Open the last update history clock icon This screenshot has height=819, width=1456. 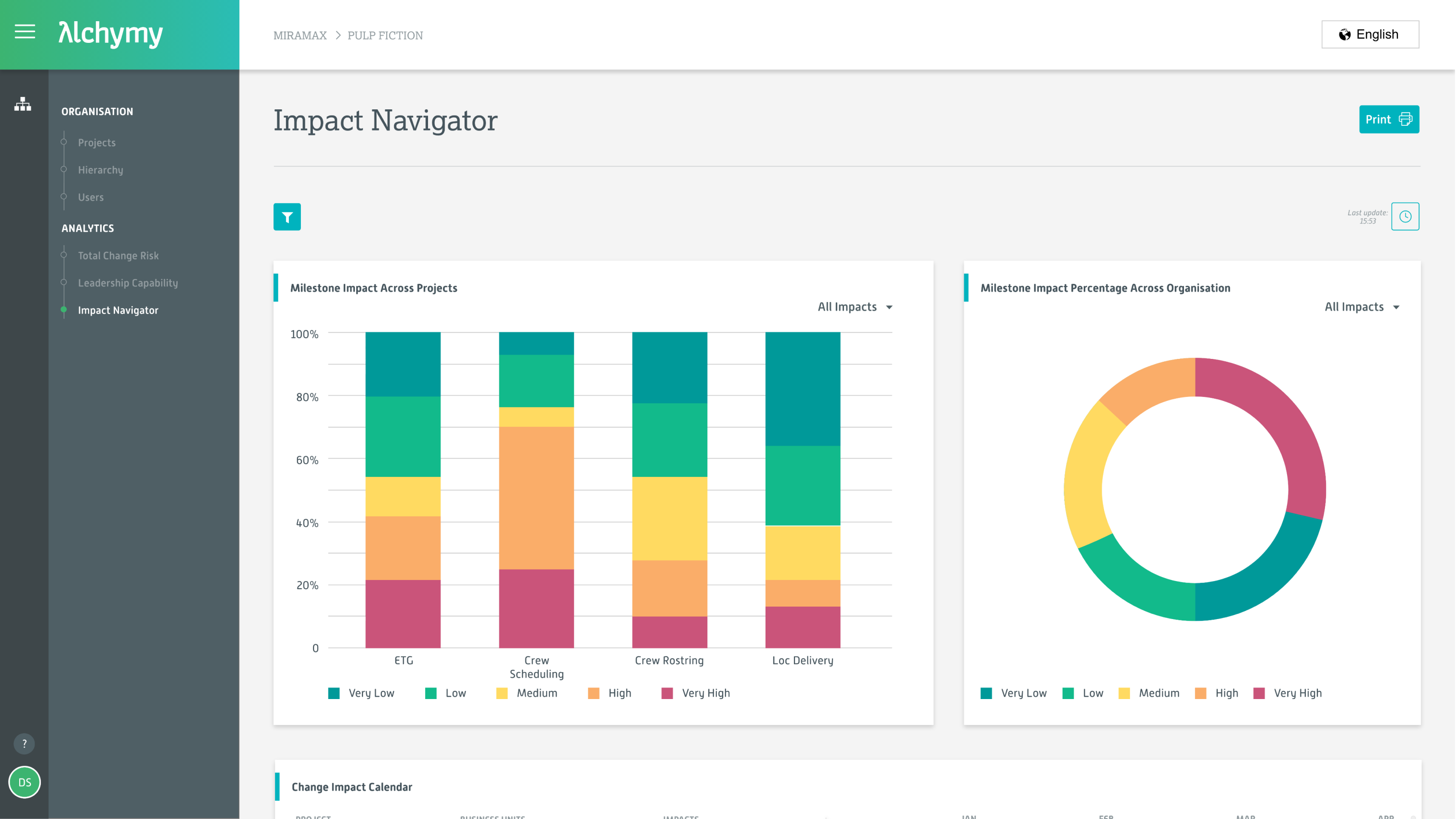pyautogui.click(x=1406, y=216)
